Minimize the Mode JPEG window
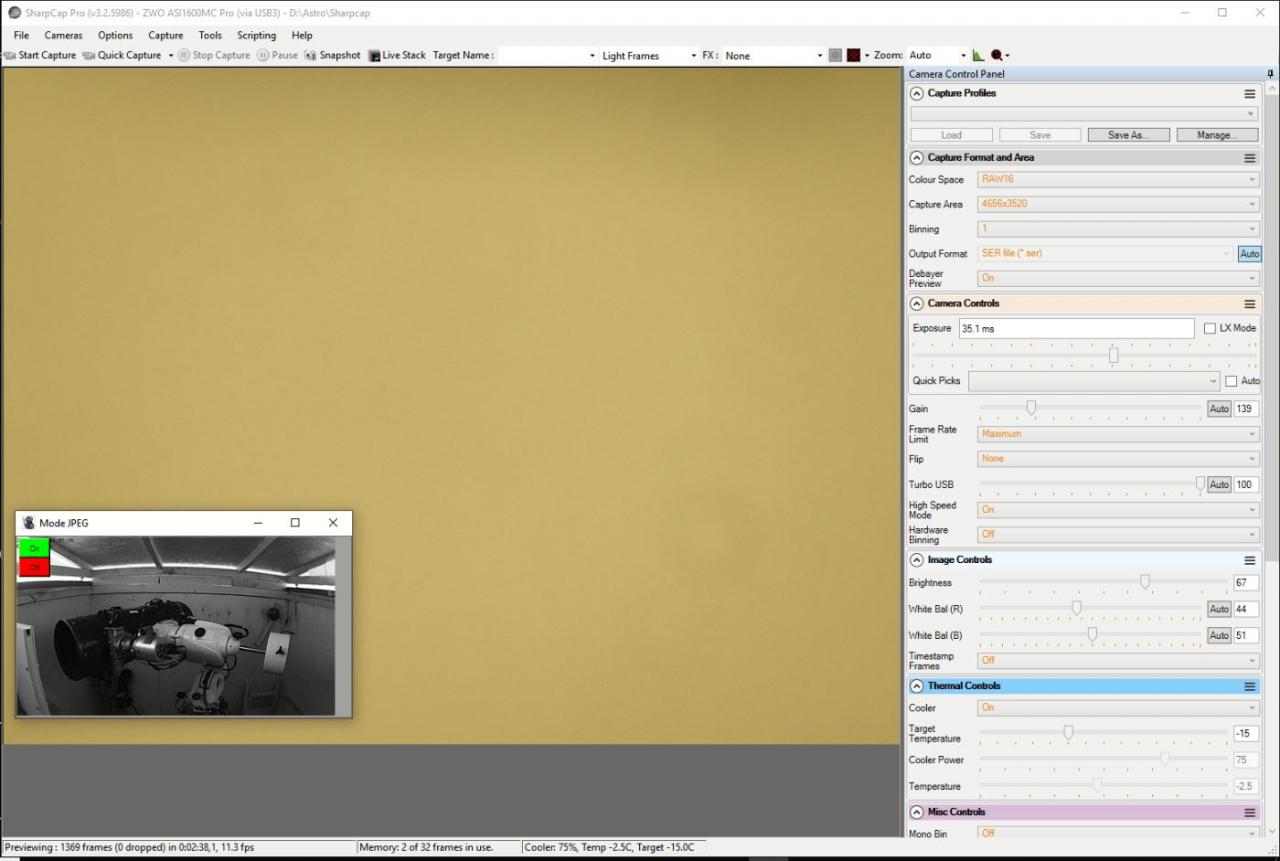 [258, 523]
